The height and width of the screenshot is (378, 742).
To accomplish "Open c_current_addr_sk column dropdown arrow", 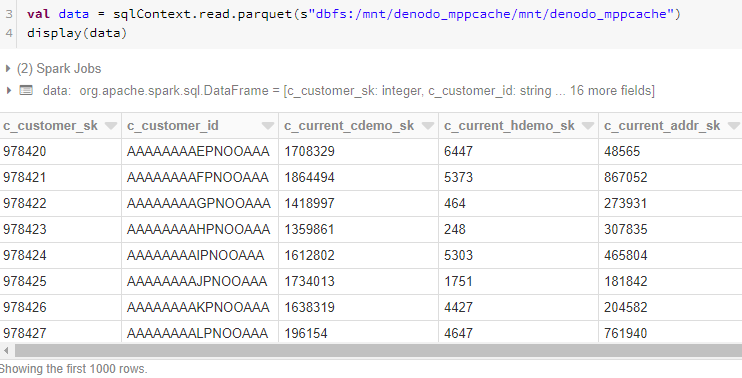I will click(x=734, y=126).
